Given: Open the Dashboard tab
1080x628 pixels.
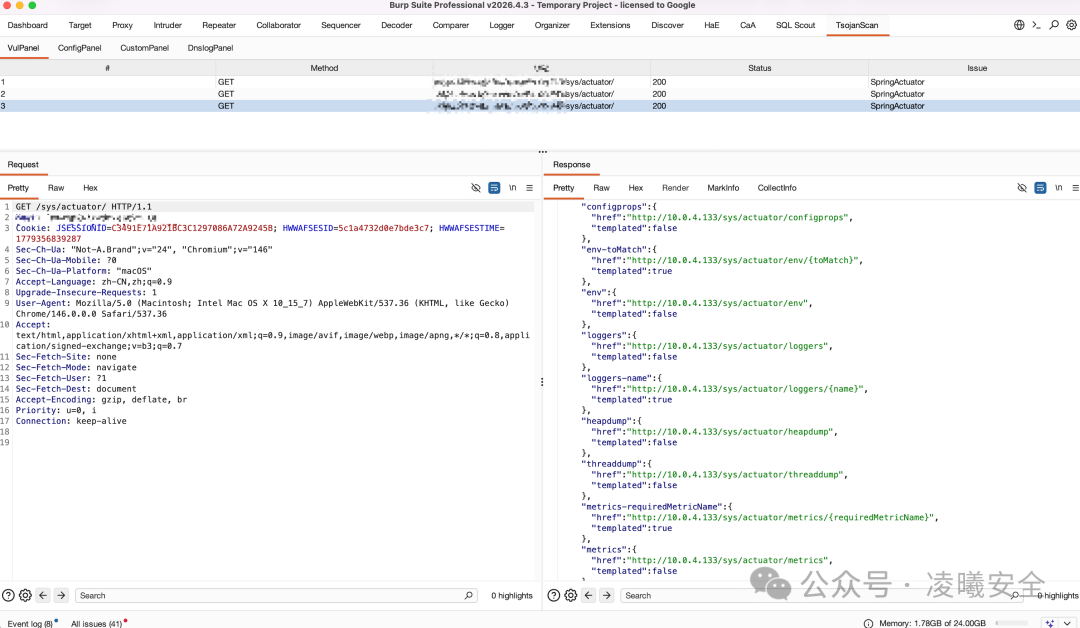Looking at the screenshot, I should click(28, 25).
